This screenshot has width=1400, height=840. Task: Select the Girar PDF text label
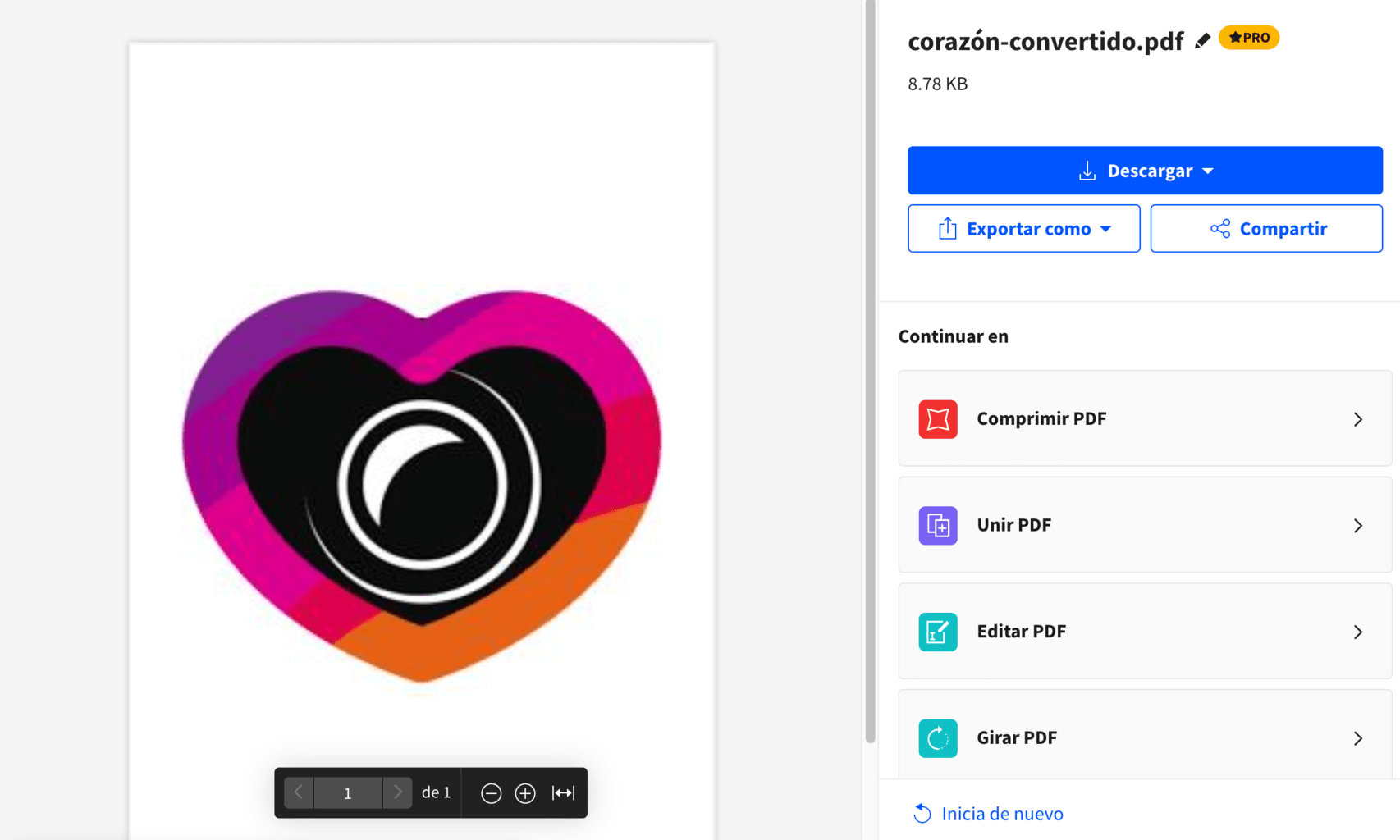pos(1016,737)
